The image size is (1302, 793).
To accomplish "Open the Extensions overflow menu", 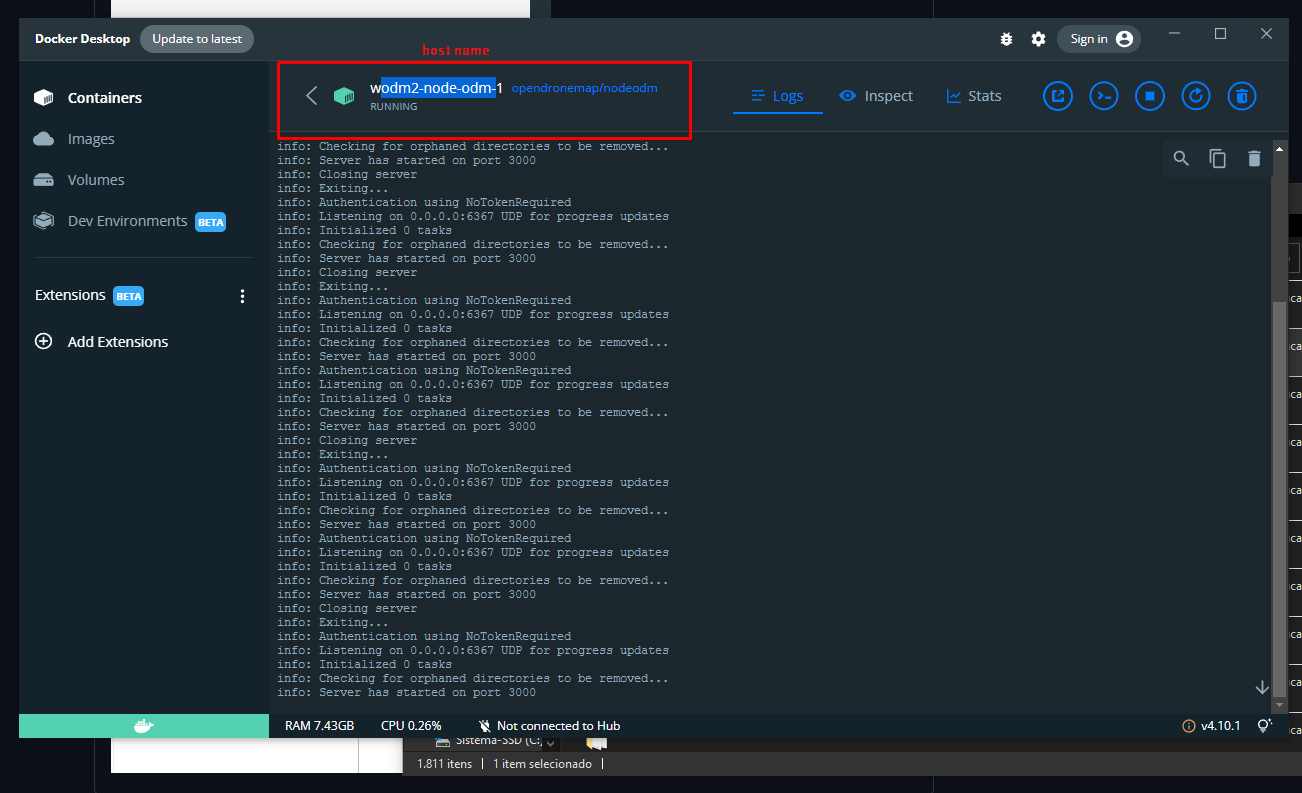I will coord(242,295).
